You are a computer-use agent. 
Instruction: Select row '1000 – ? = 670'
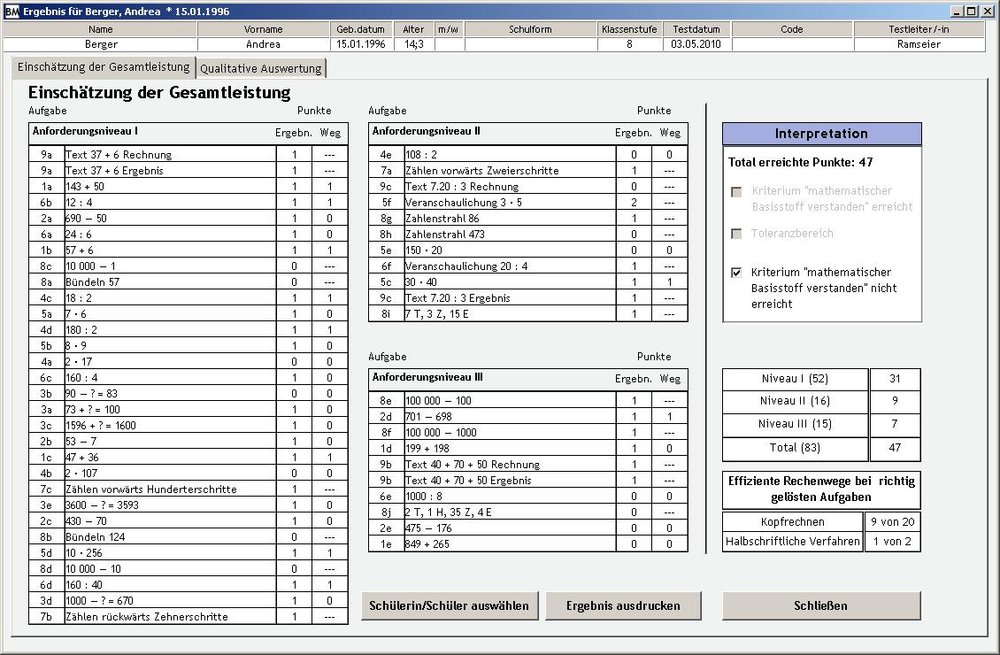188,601
